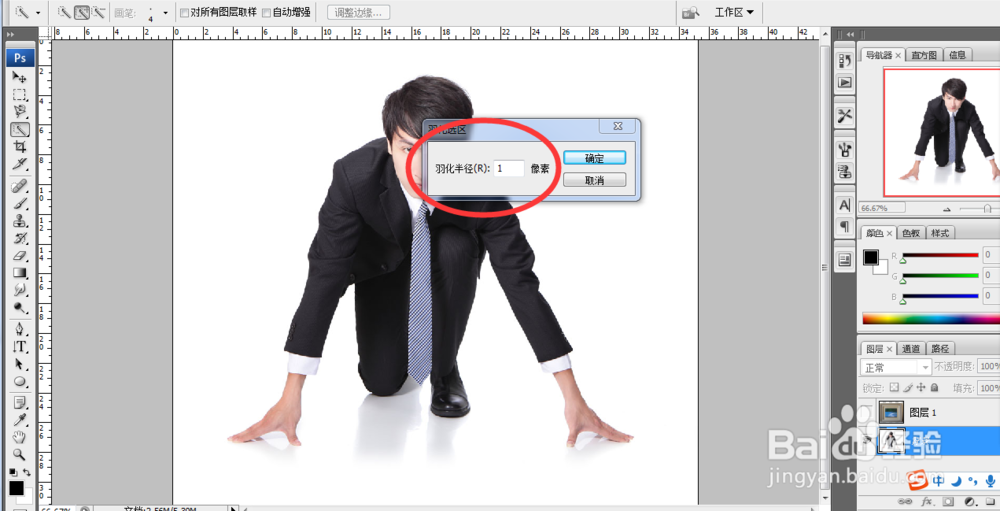Click the link layers icon
The image size is (1000, 511).
(x=905, y=501)
